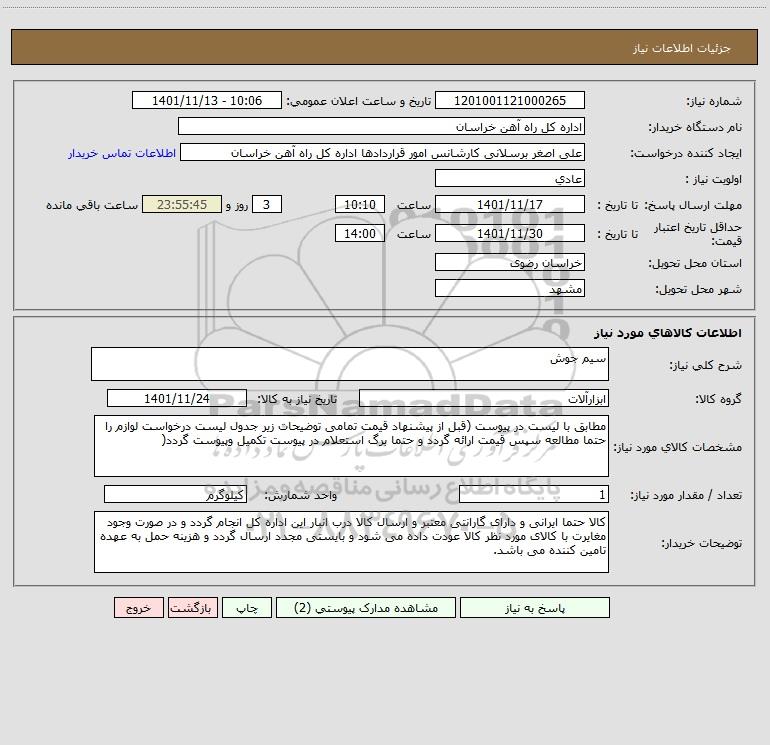Click the request creator field علی اصغر برسلانی
Viewport: 770px width, 745px height.
pos(382,152)
